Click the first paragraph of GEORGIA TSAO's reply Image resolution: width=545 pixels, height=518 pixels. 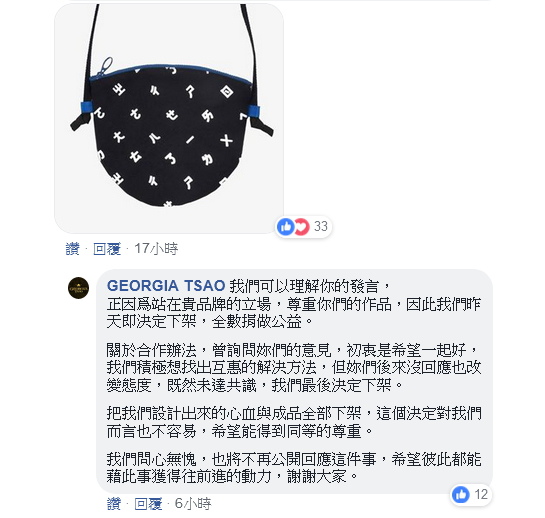(x=294, y=304)
